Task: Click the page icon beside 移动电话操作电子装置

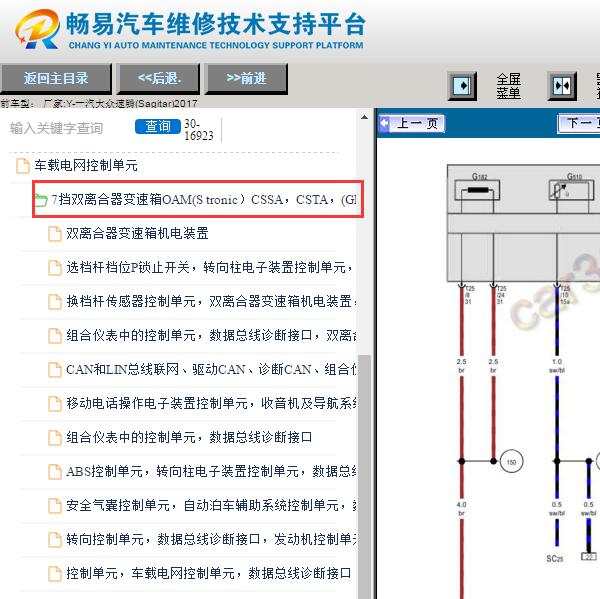Action: (55, 404)
